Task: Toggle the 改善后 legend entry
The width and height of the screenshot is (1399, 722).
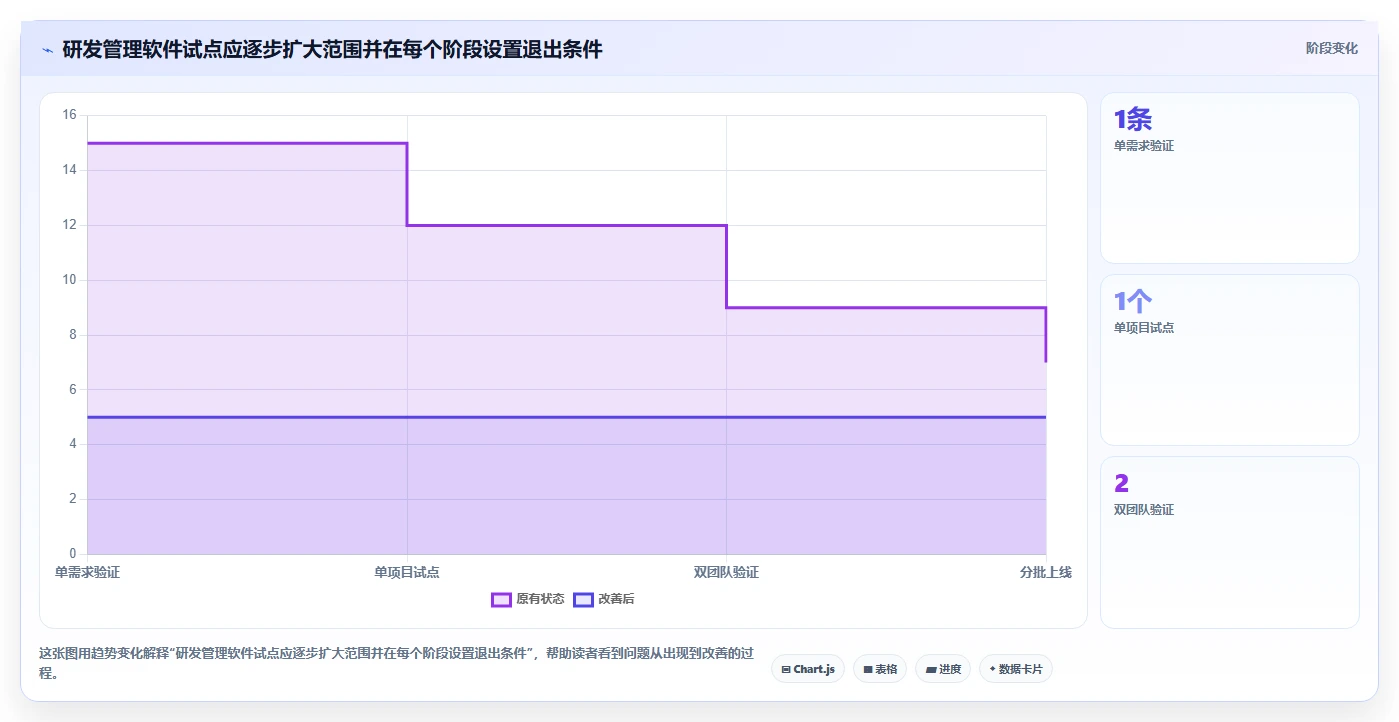Action: (604, 599)
